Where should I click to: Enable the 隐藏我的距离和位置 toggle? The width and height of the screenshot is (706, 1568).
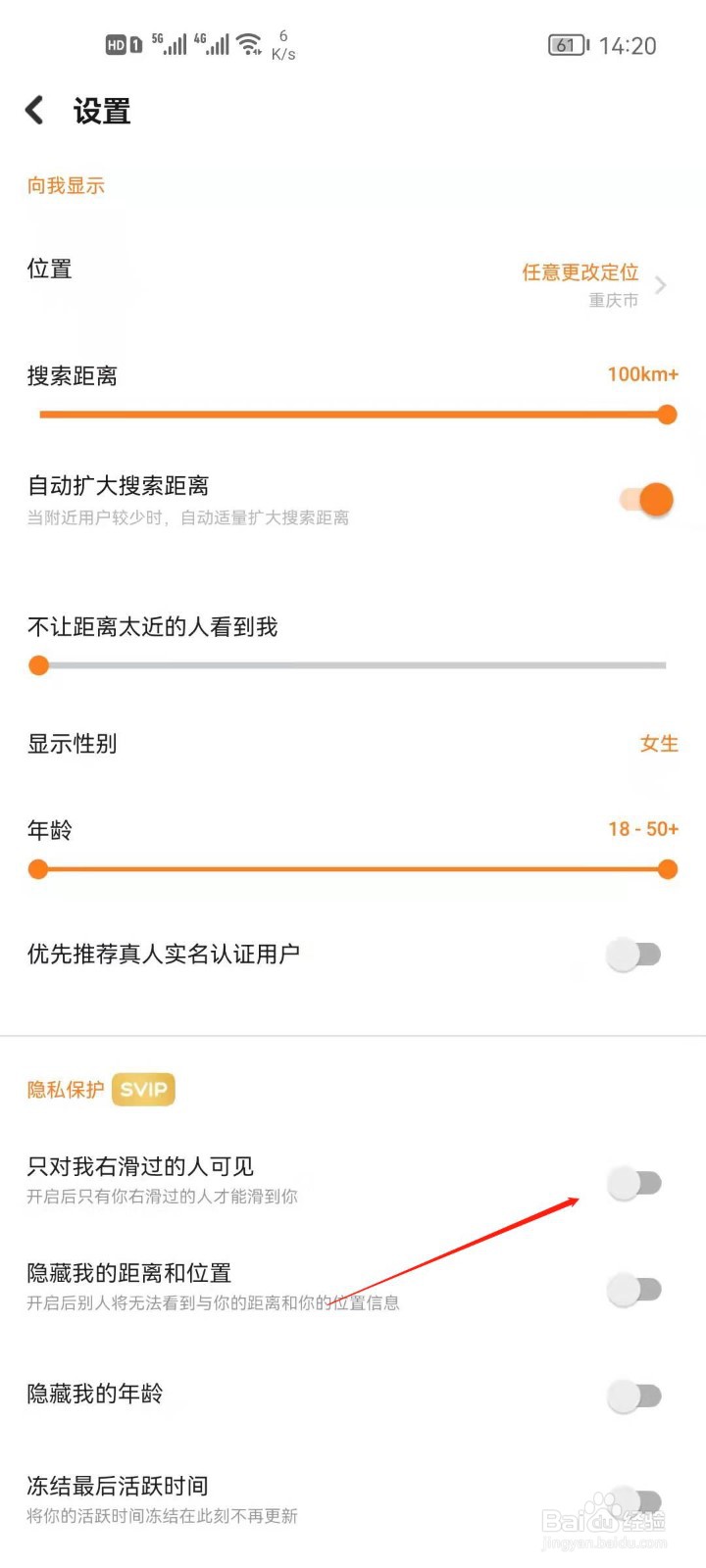[633, 1290]
